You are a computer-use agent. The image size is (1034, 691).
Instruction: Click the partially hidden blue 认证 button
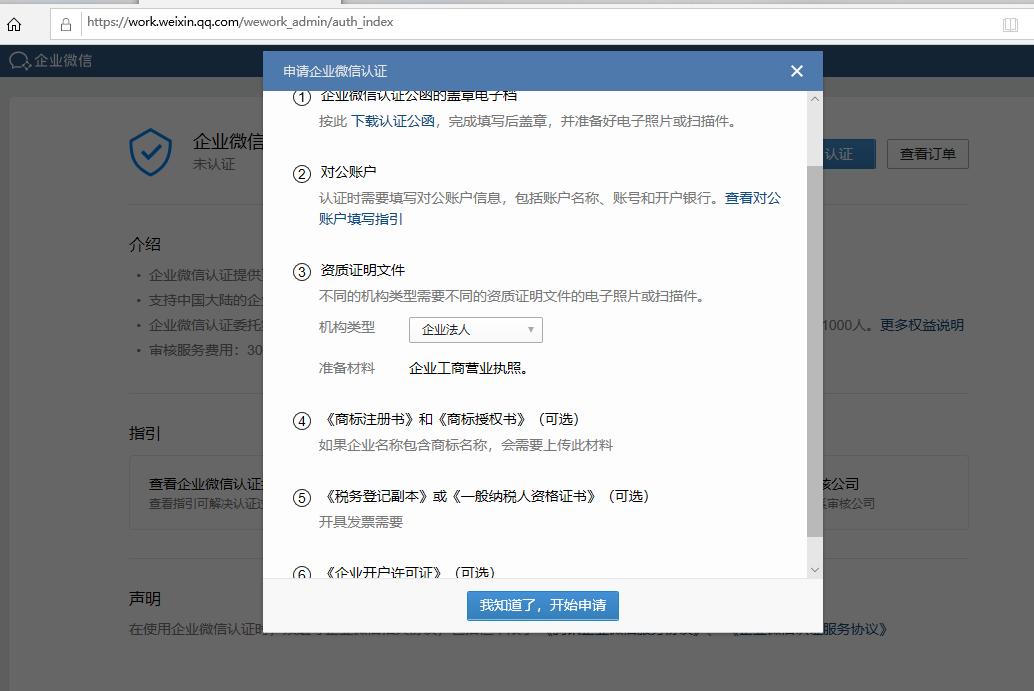pos(849,154)
